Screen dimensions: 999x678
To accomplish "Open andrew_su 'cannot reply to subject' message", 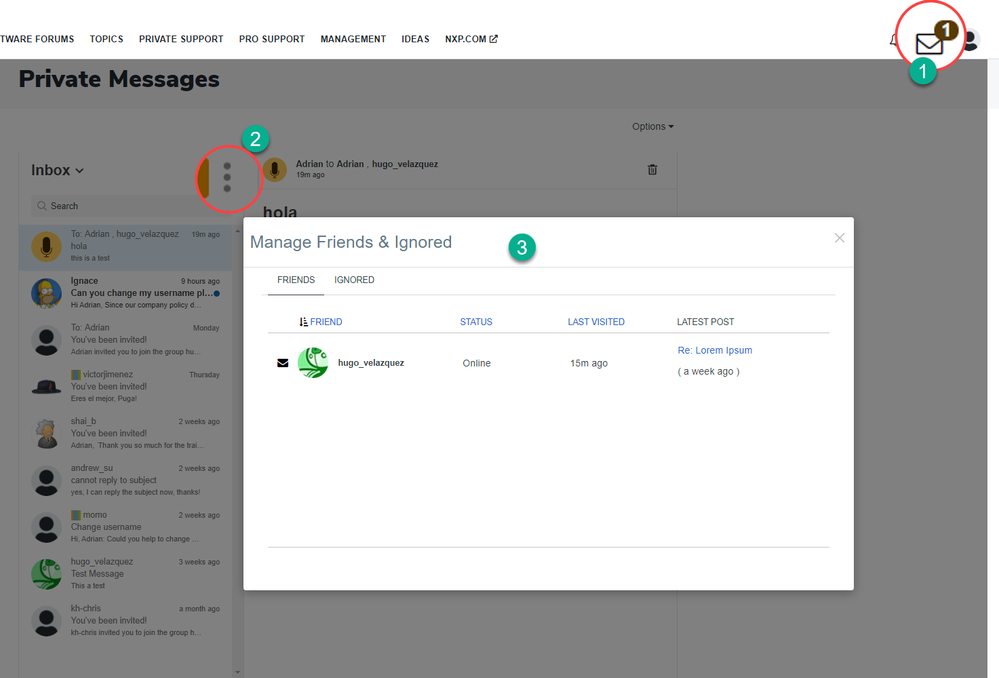I will pos(126,480).
